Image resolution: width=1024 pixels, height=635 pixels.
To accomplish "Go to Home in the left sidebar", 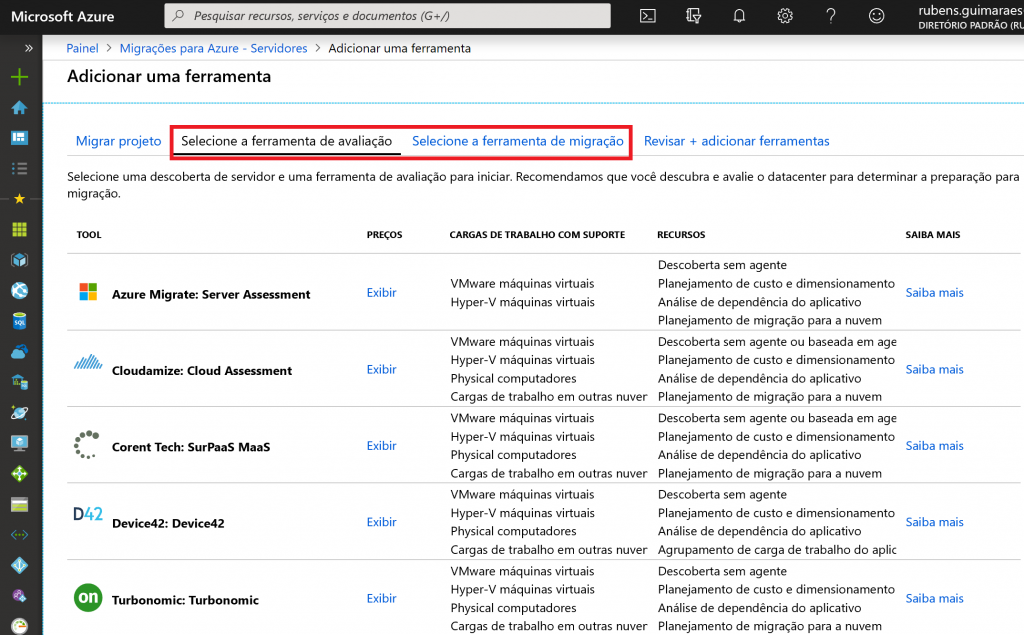I will tap(19, 108).
